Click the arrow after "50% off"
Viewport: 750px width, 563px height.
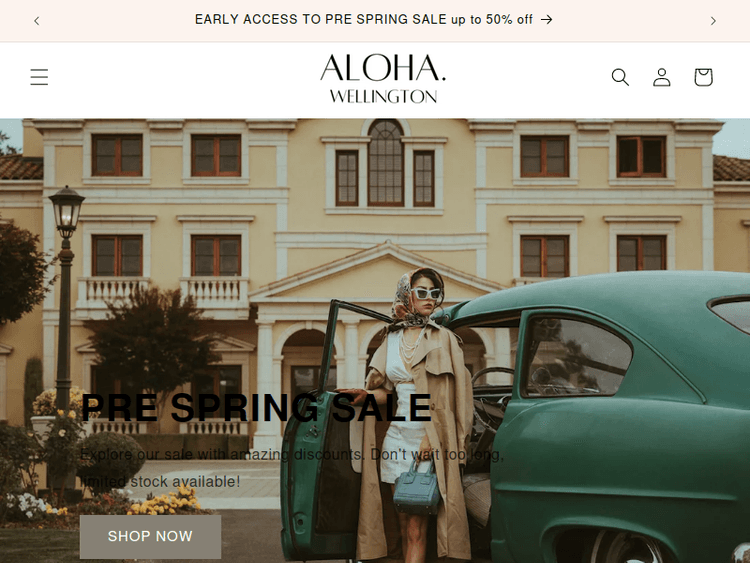546,20
